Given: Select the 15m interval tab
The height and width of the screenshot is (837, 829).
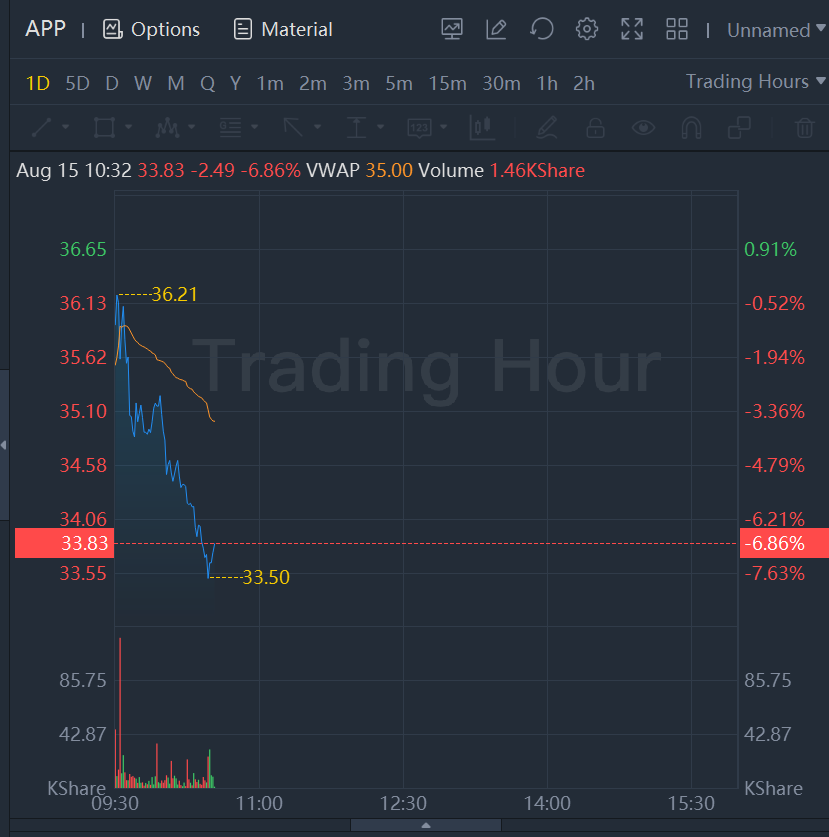Looking at the screenshot, I should point(447,83).
